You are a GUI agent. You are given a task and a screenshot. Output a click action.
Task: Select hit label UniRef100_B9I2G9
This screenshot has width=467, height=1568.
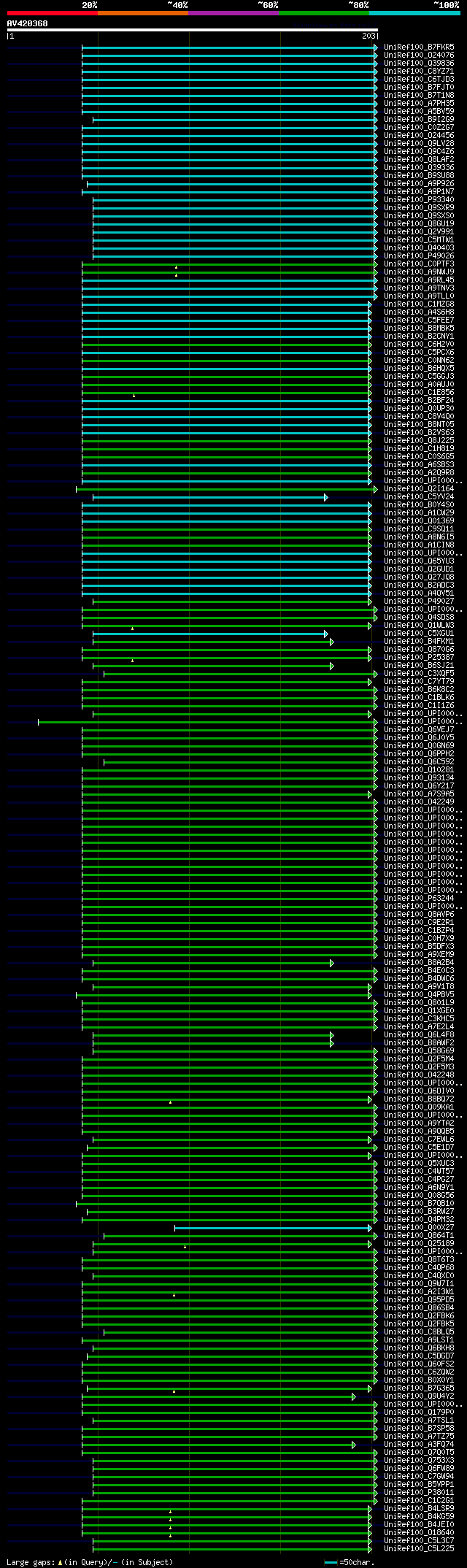coord(419,120)
